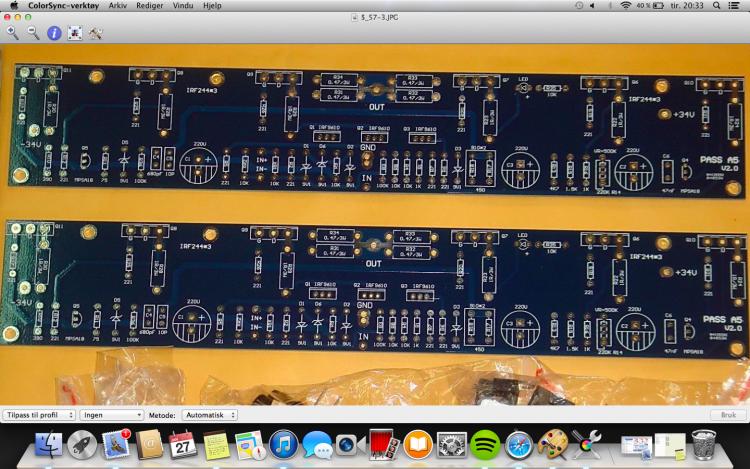Screen dimensions: 750x469
Task: Open the Vindu menu
Action: coord(183,6)
